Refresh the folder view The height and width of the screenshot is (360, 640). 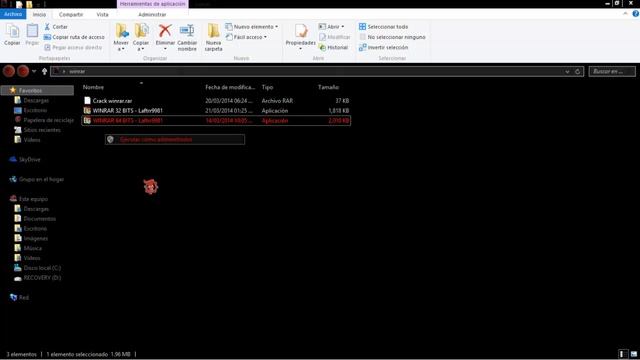(x=578, y=71)
